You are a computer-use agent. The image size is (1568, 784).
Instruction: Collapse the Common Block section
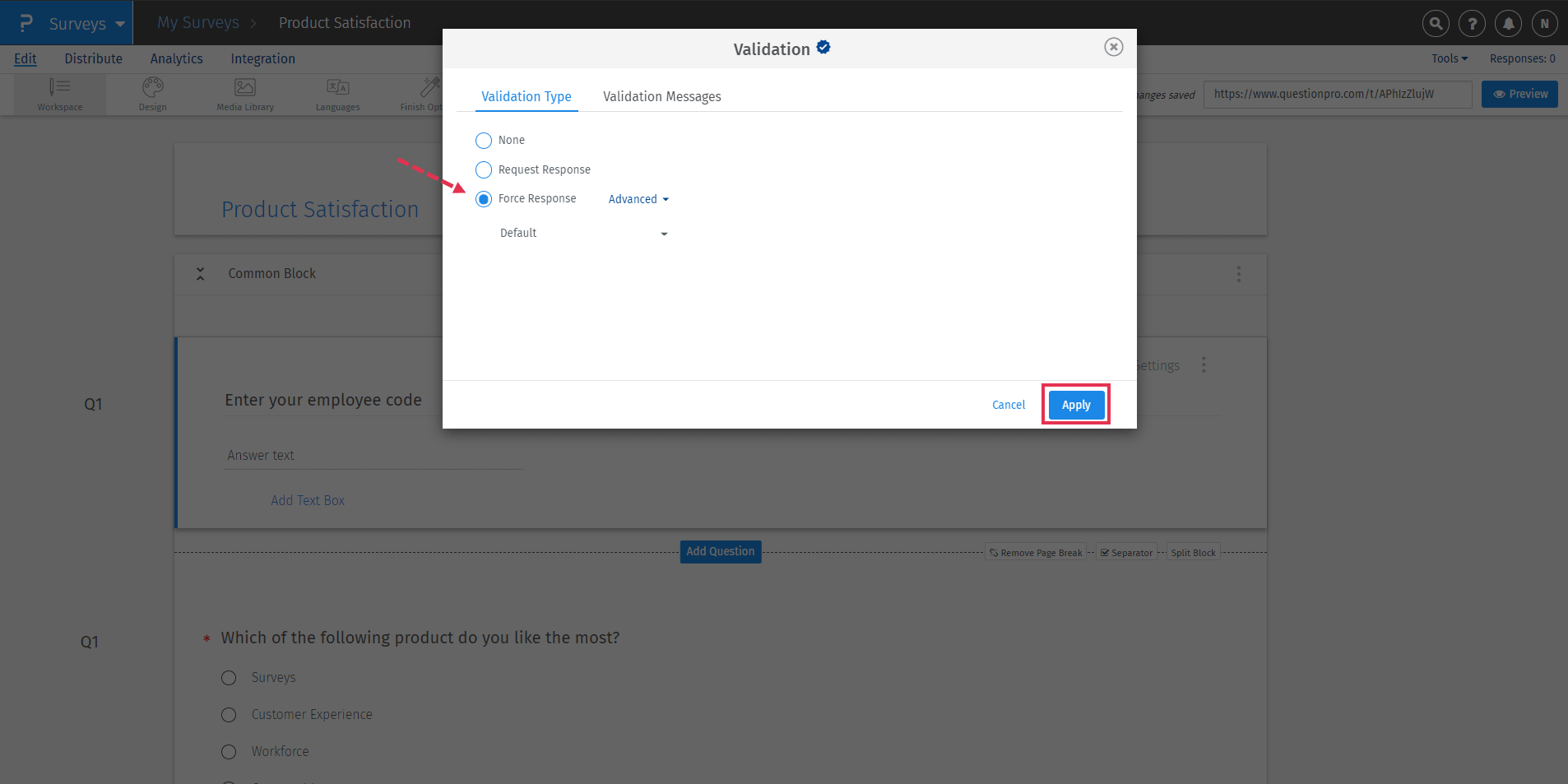pos(200,273)
